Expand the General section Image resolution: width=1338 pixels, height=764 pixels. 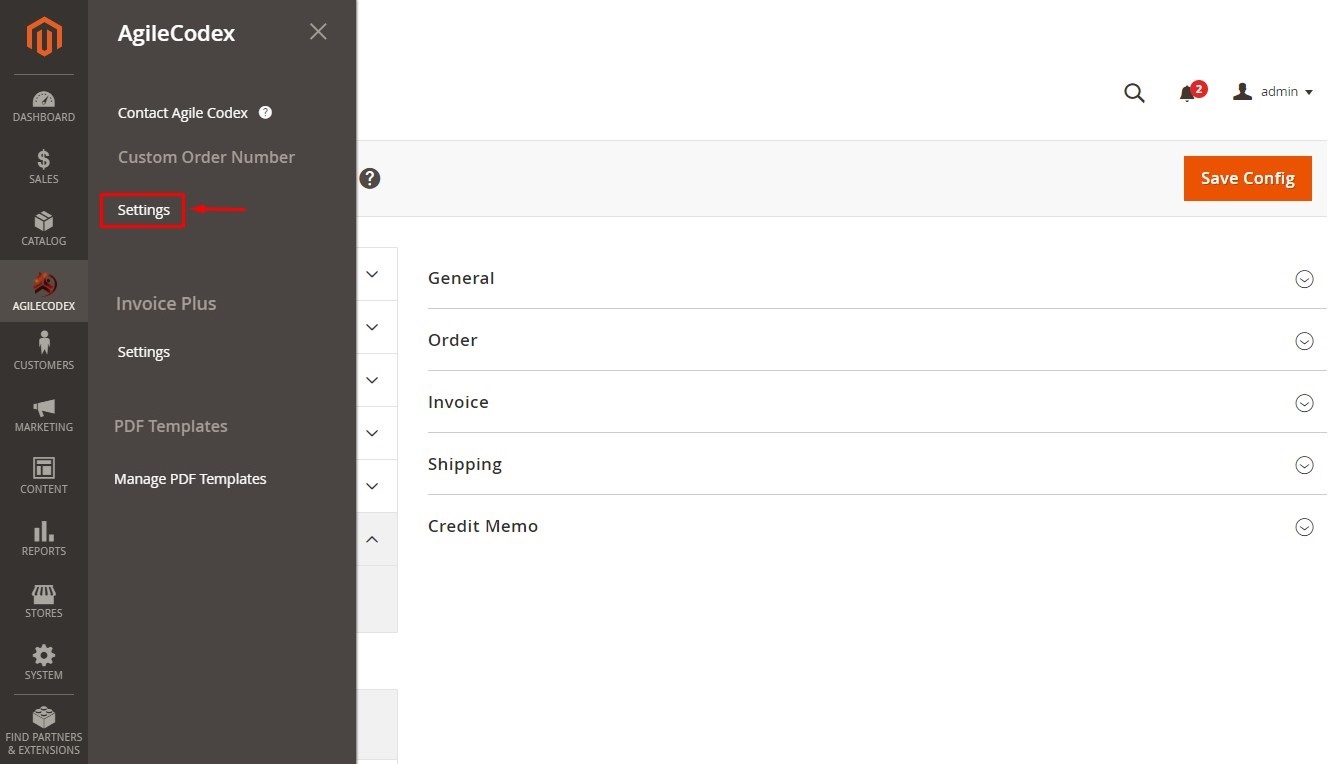pyautogui.click(x=877, y=278)
